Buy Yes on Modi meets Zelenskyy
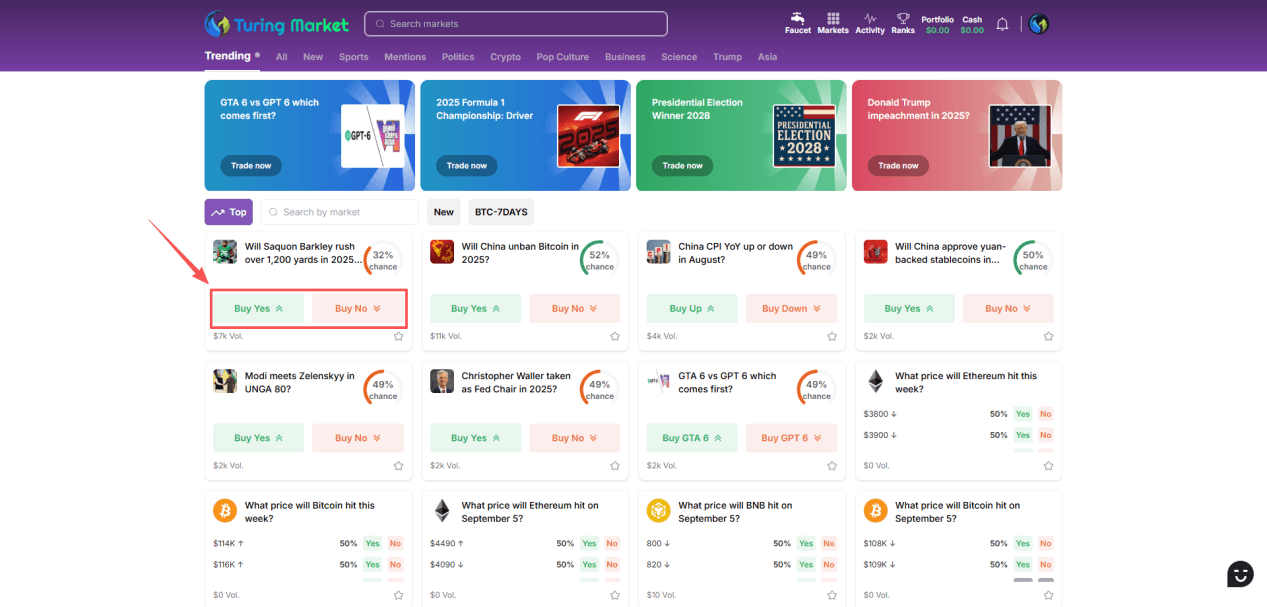 point(259,438)
